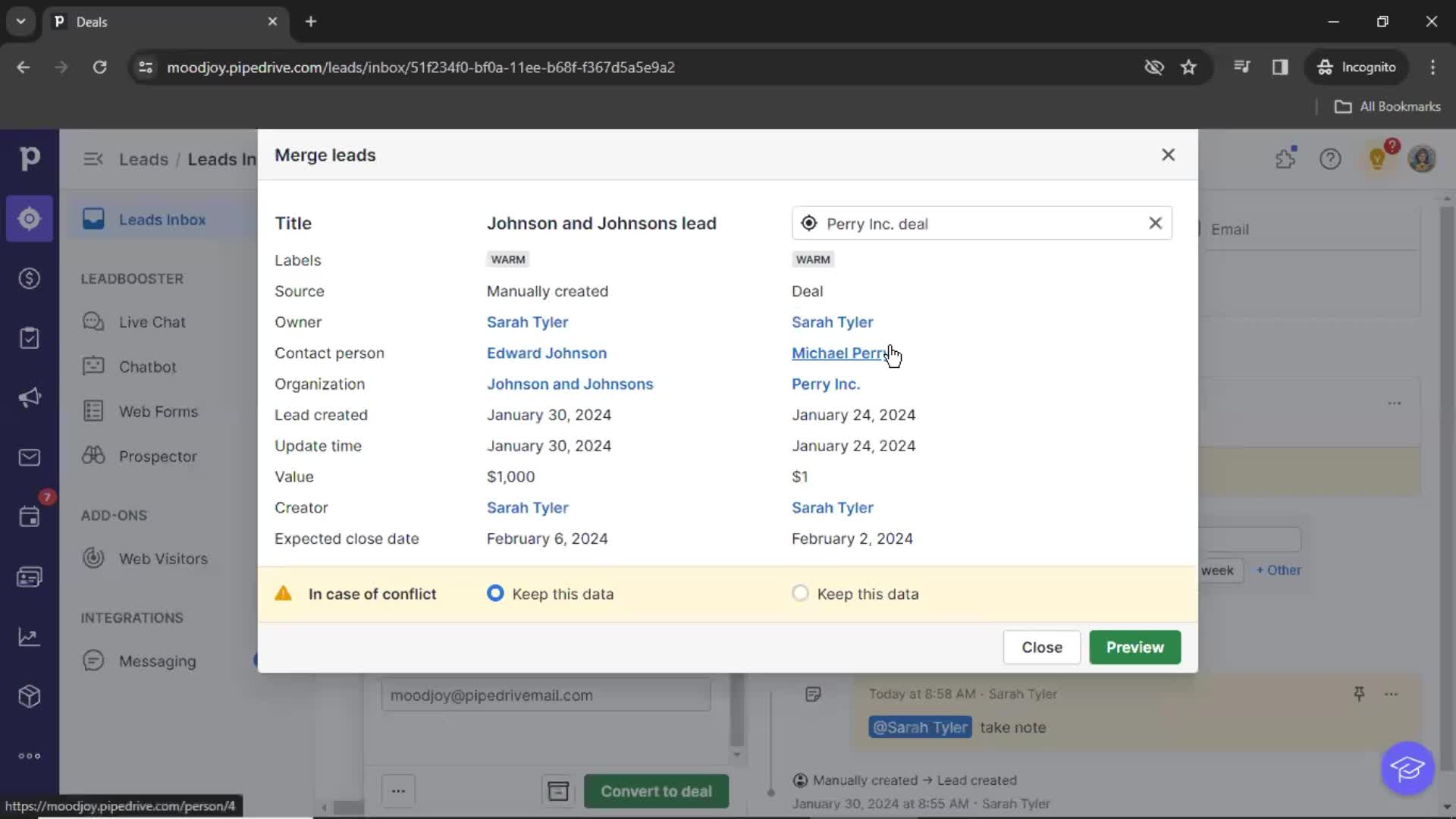Open Messaging integration
Screen dimensions: 1456x819
tap(157, 661)
